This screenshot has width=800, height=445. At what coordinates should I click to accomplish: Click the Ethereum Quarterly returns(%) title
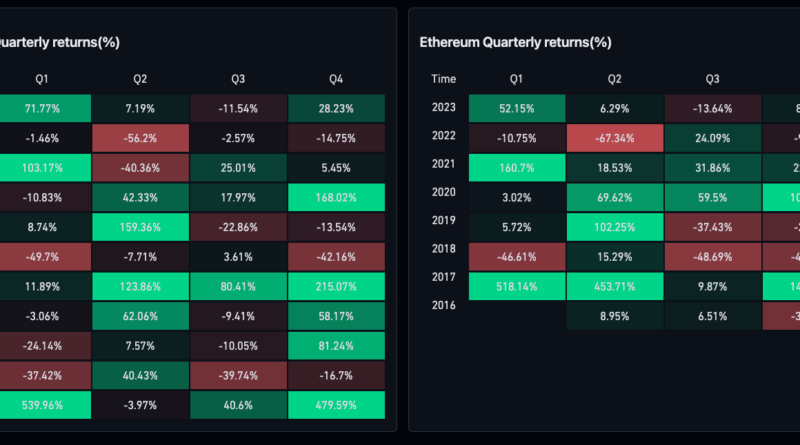515,42
